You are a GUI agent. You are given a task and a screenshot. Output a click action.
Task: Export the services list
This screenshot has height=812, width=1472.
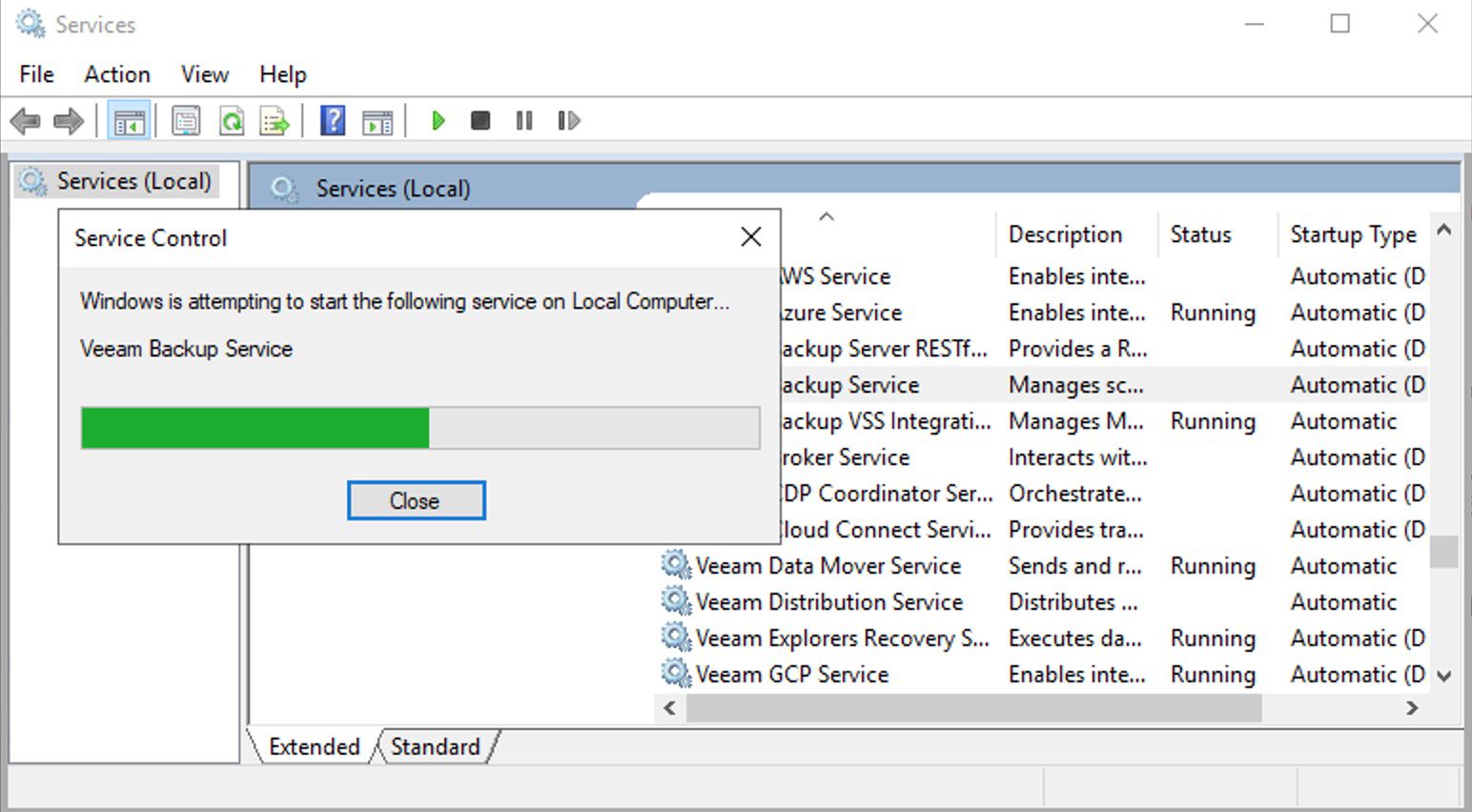point(275,120)
